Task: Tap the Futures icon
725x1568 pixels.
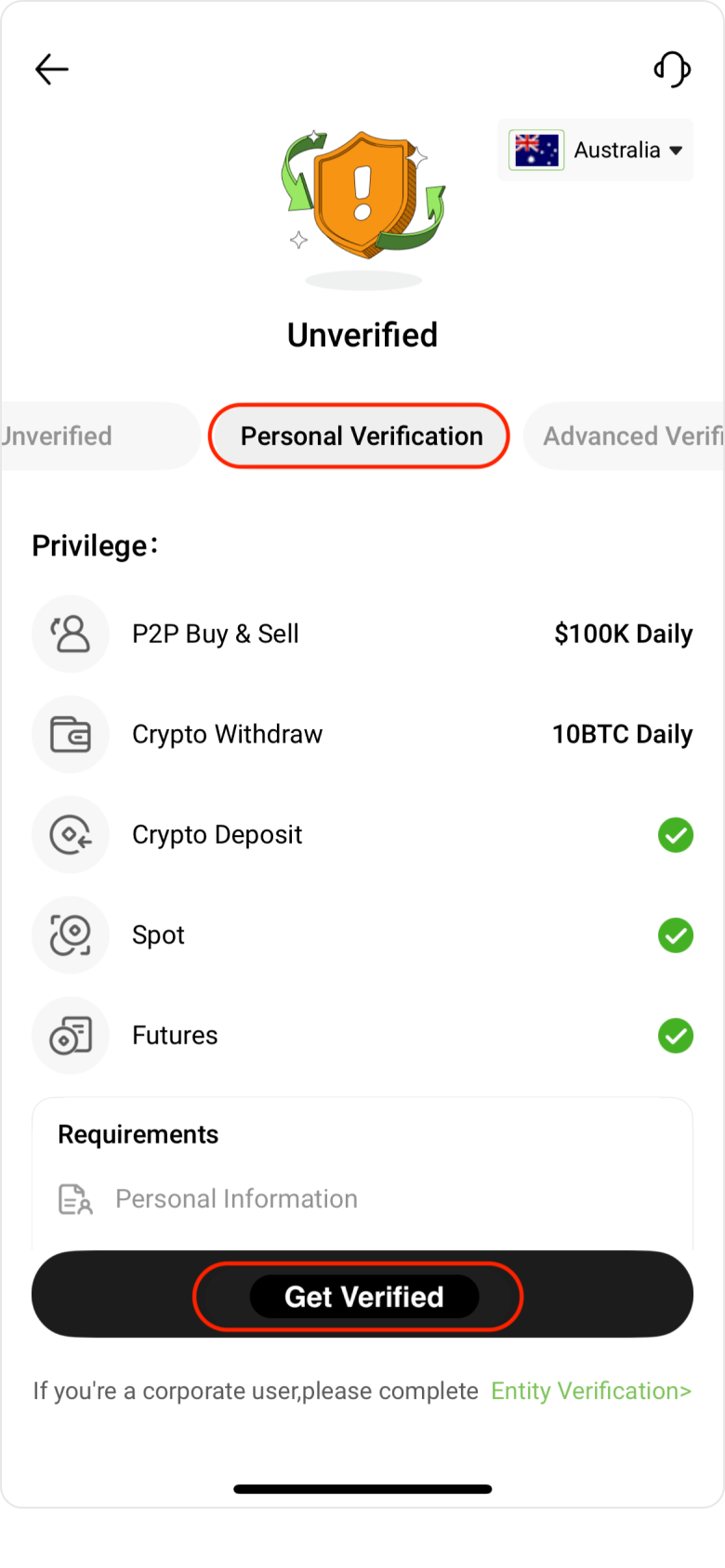Action: coord(71,1035)
